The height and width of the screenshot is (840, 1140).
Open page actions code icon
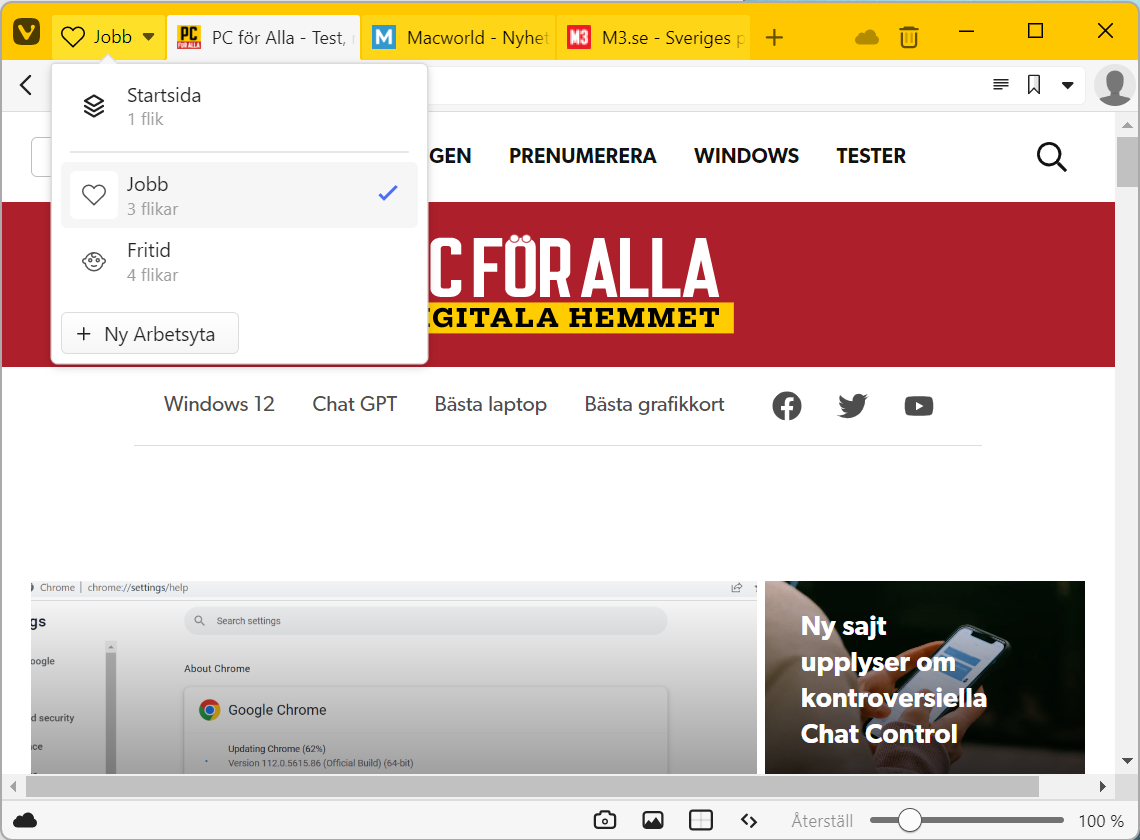(x=749, y=820)
